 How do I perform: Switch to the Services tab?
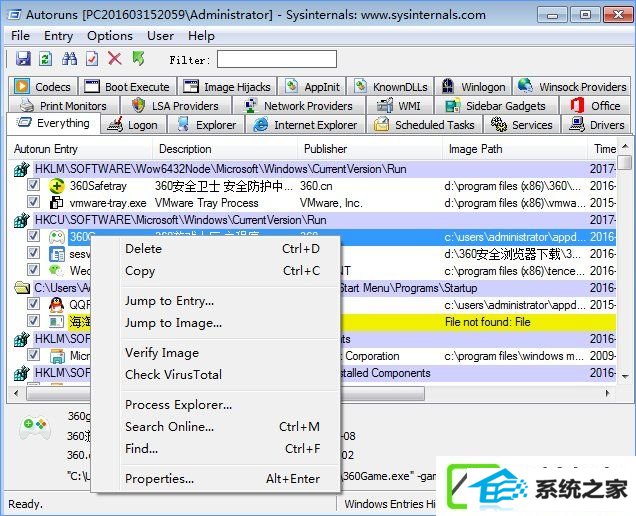tap(522, 125)
